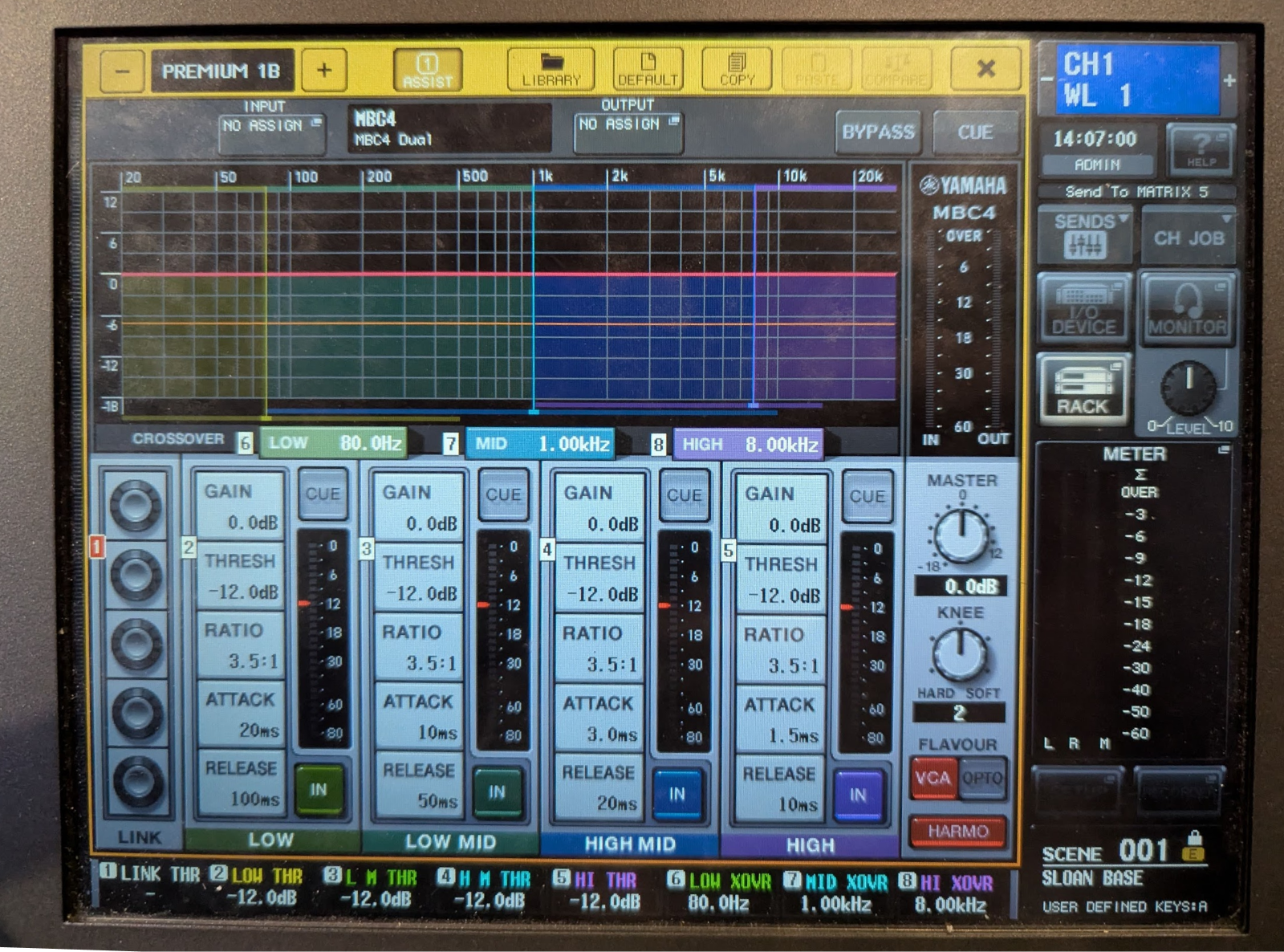Open the Rack screen

[x=1084, y=389]
